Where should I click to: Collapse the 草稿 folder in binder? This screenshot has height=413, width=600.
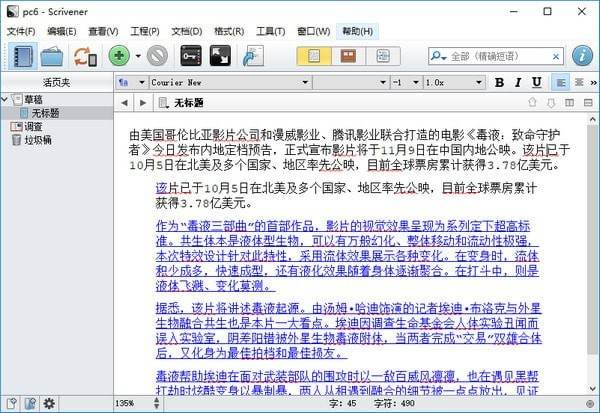click(6, 99)
